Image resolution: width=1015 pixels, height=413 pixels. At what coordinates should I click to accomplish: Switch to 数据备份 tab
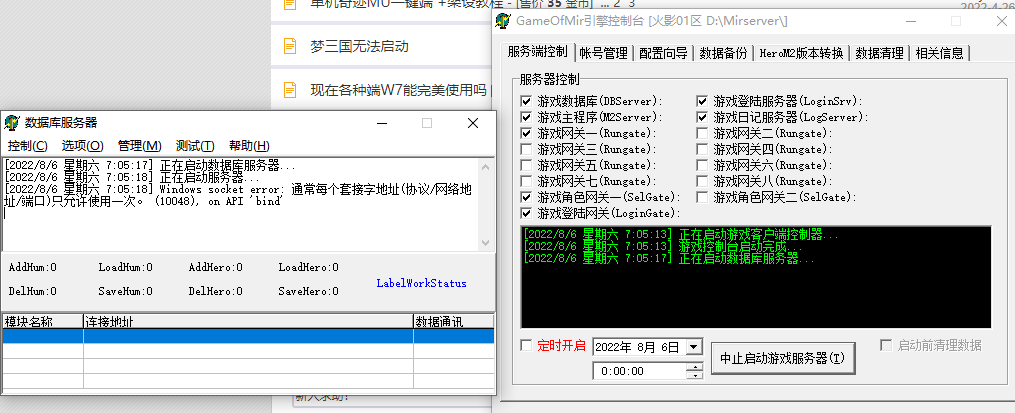click(x=723, y=53)
